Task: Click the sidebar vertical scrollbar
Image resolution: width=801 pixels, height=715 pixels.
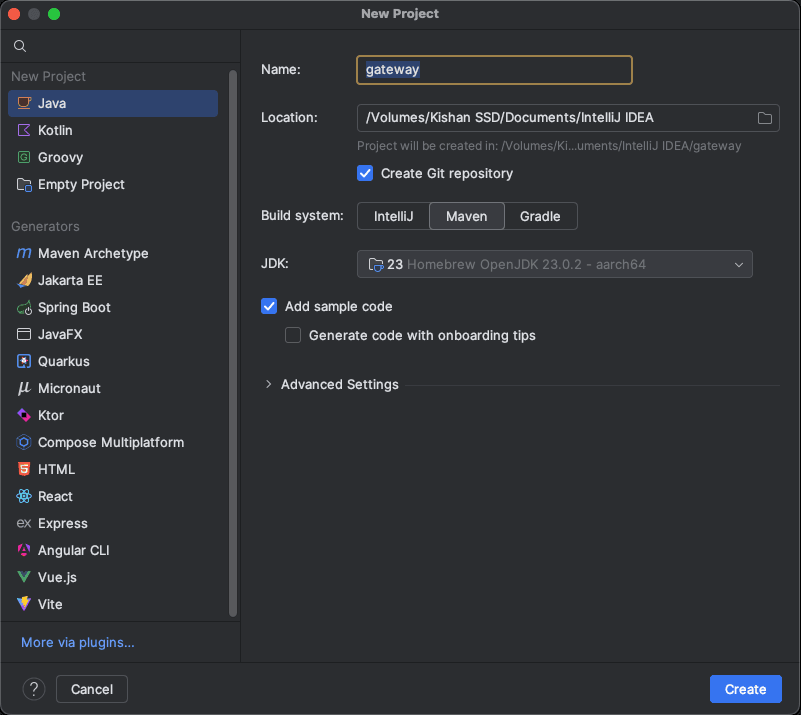Action: pos(233,342)
